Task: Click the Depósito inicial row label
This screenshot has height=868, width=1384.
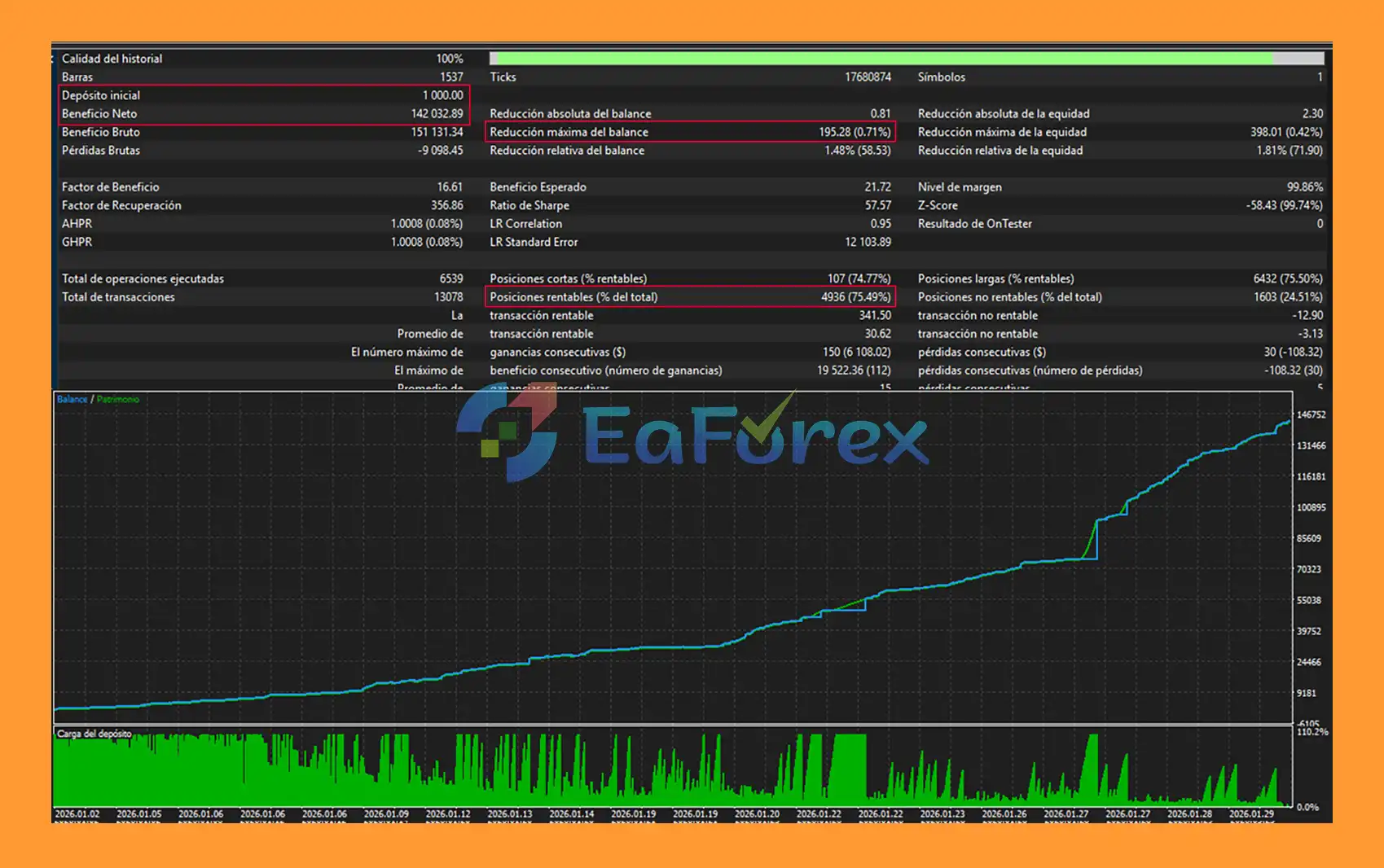Action: 101,95
